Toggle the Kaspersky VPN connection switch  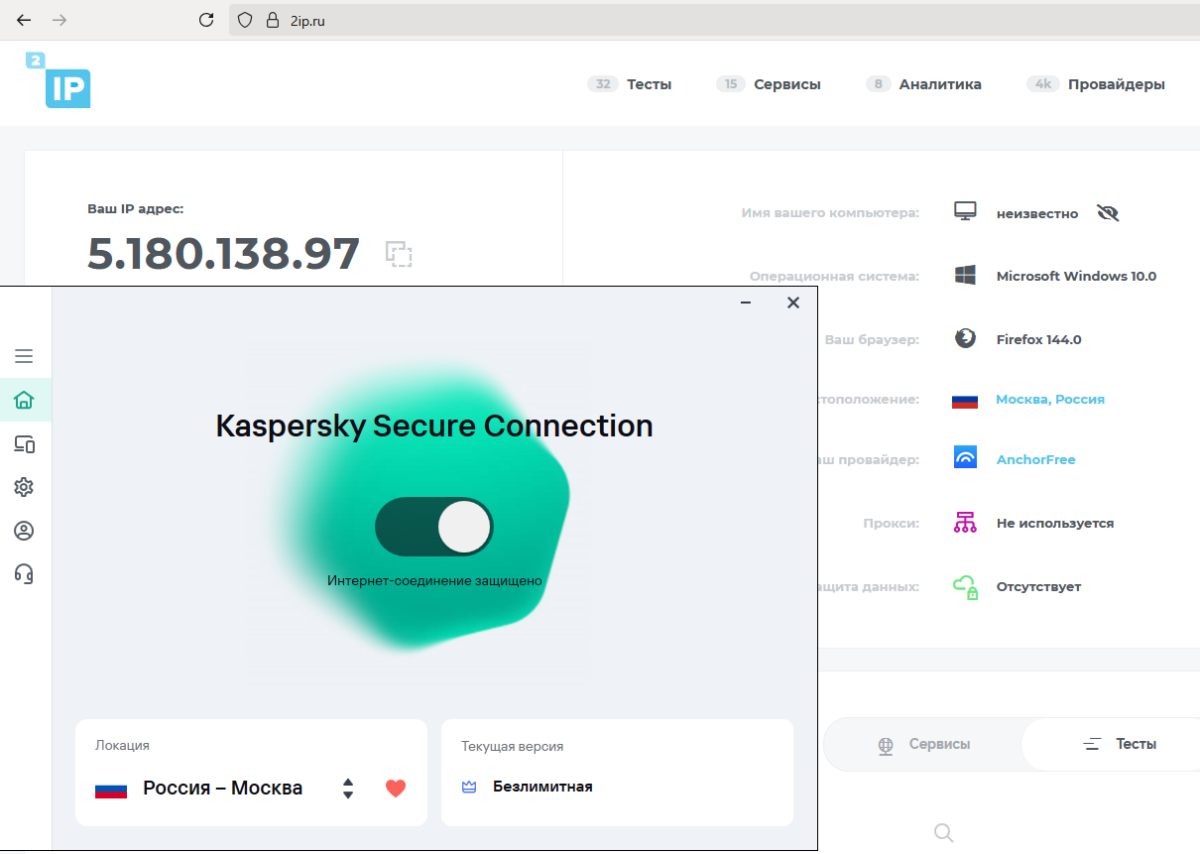[434, 527]
